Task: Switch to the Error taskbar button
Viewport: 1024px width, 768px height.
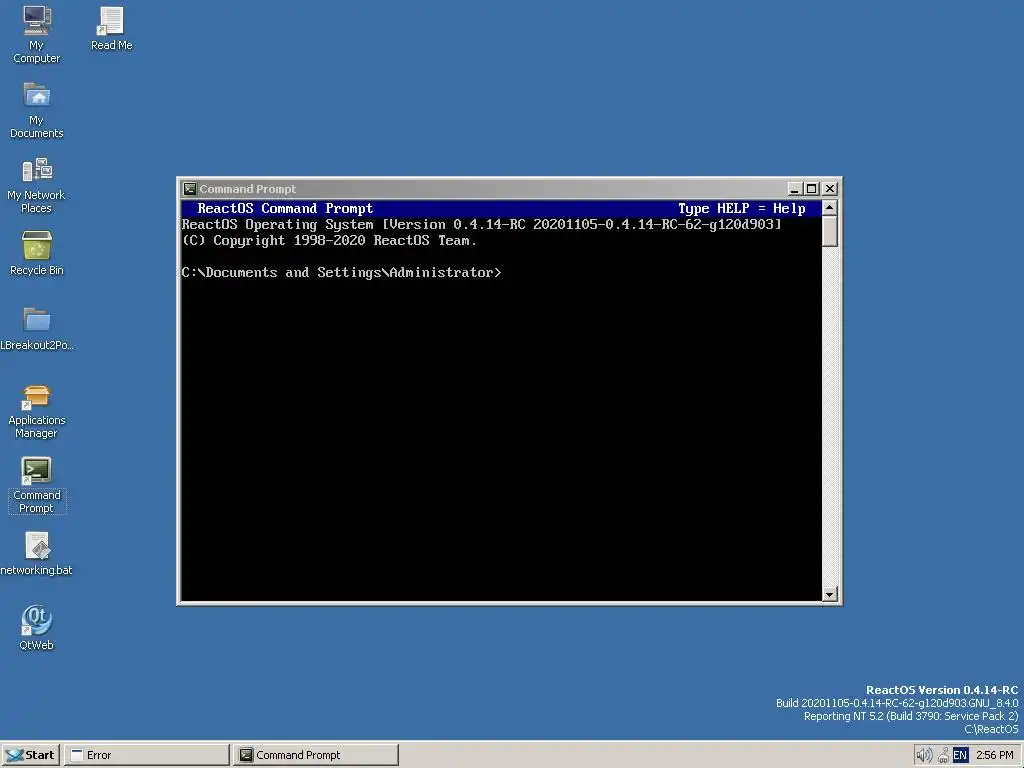Action: coord(147,755)
